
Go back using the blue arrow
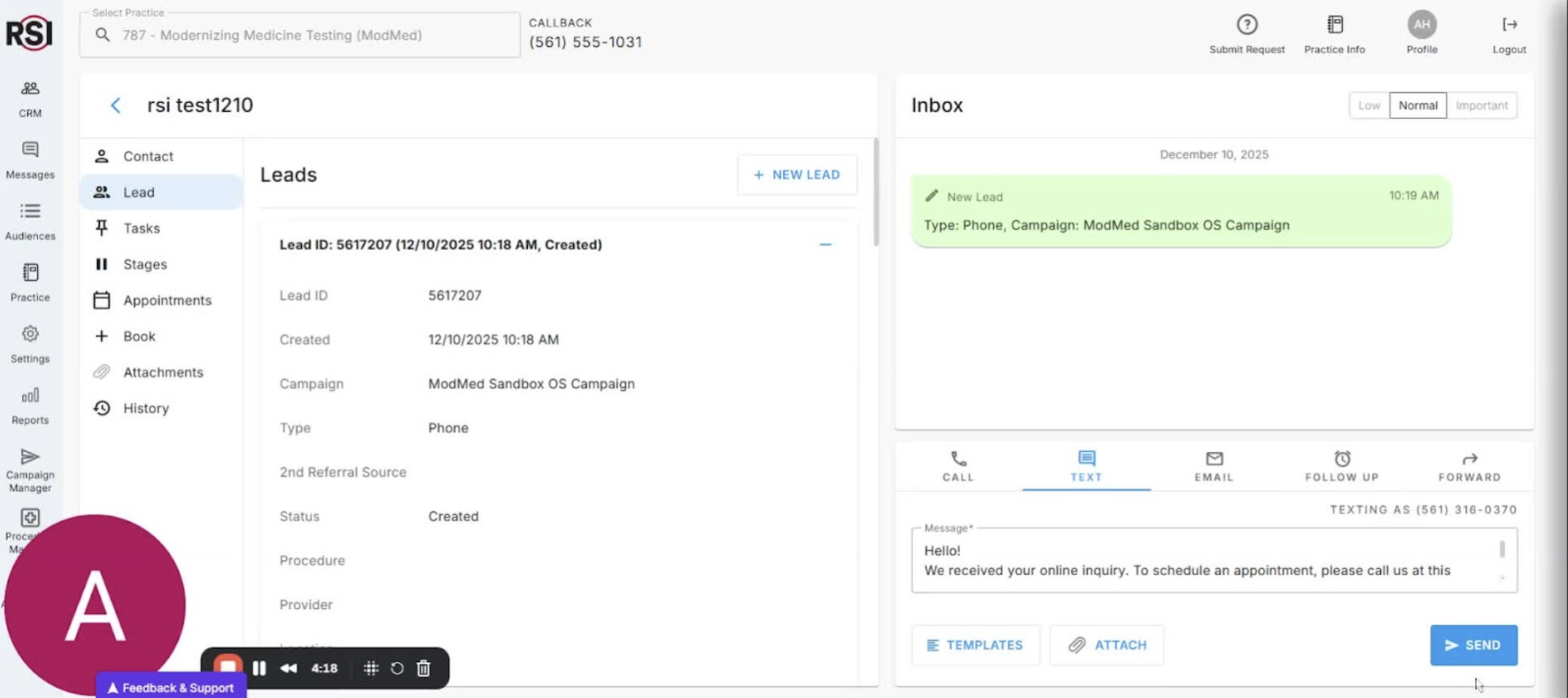pos(116,105)
